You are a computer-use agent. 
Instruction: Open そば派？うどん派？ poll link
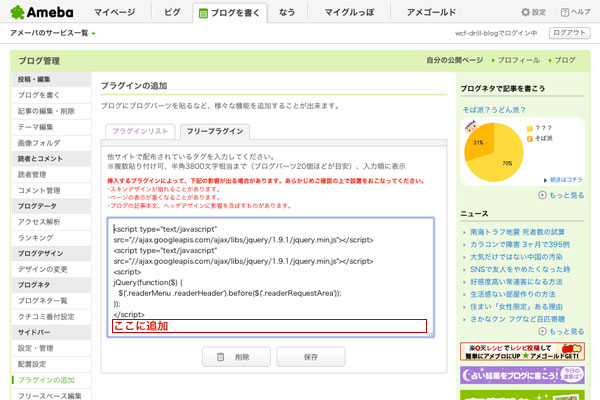point(494,110)
